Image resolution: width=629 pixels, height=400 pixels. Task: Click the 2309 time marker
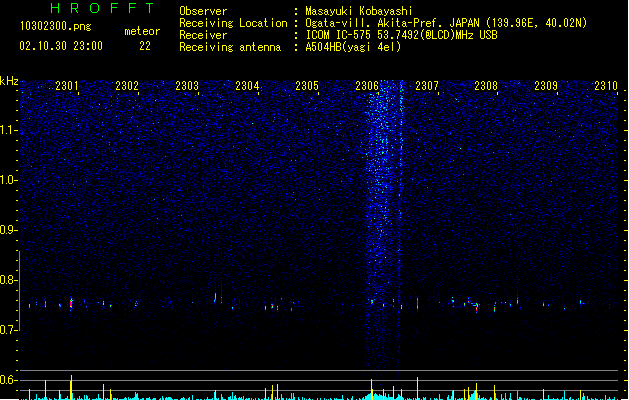[546, 86]
